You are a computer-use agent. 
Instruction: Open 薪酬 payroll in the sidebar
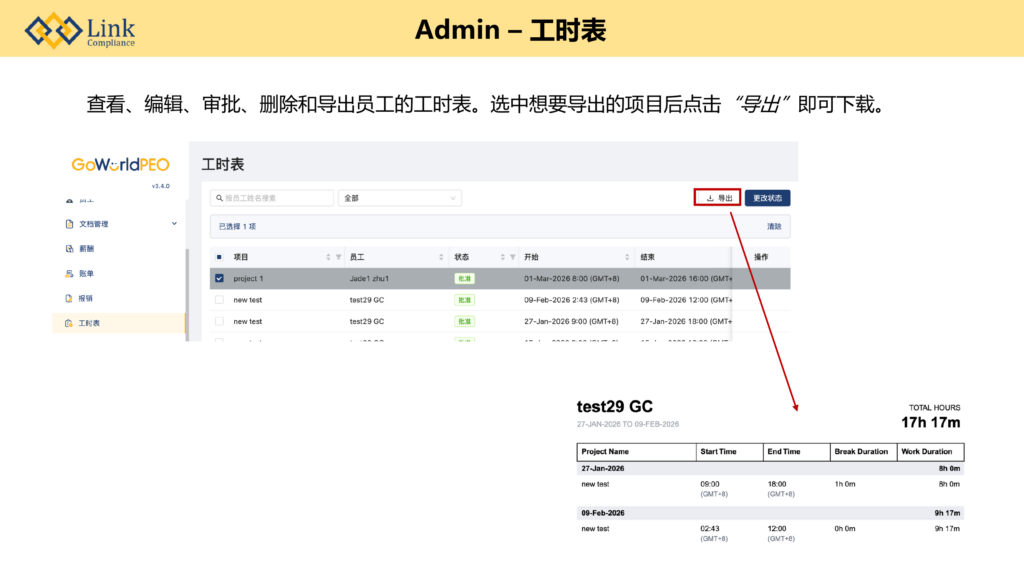coord(86,248)
